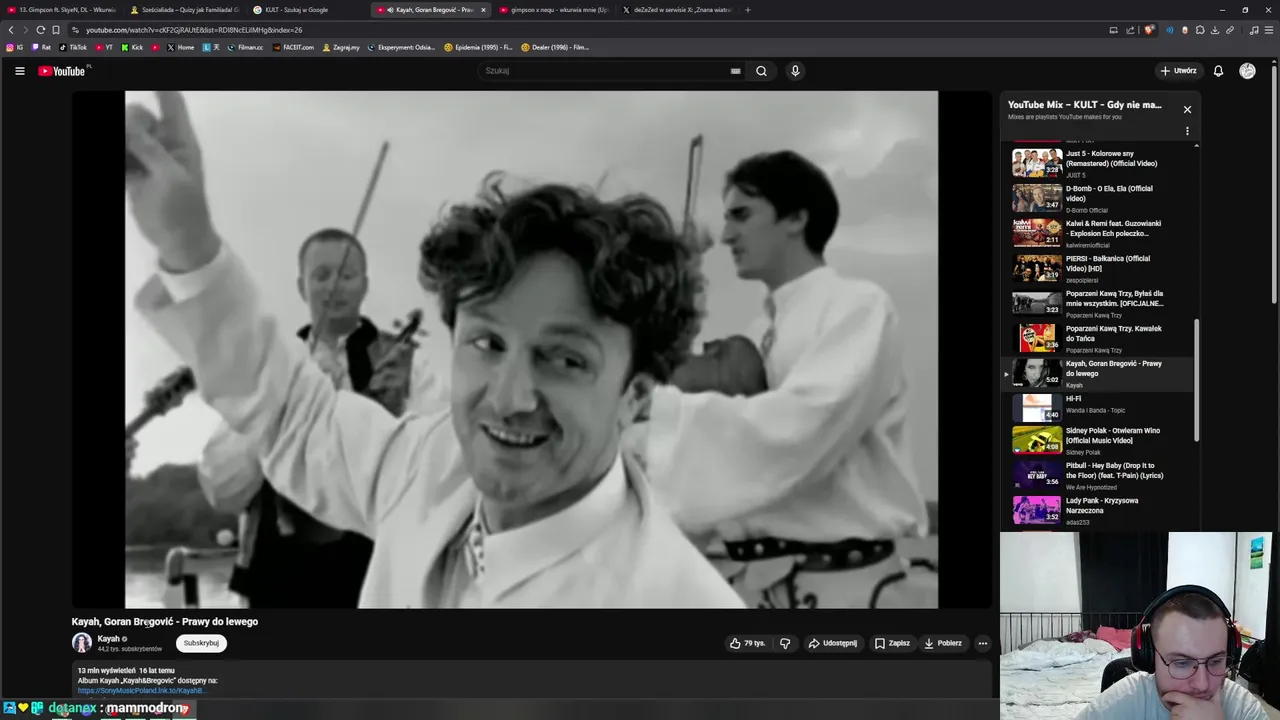The height and width of the screenshot is (720, 1280).
Task: Click the browser forward arrow
Action: 26,30
